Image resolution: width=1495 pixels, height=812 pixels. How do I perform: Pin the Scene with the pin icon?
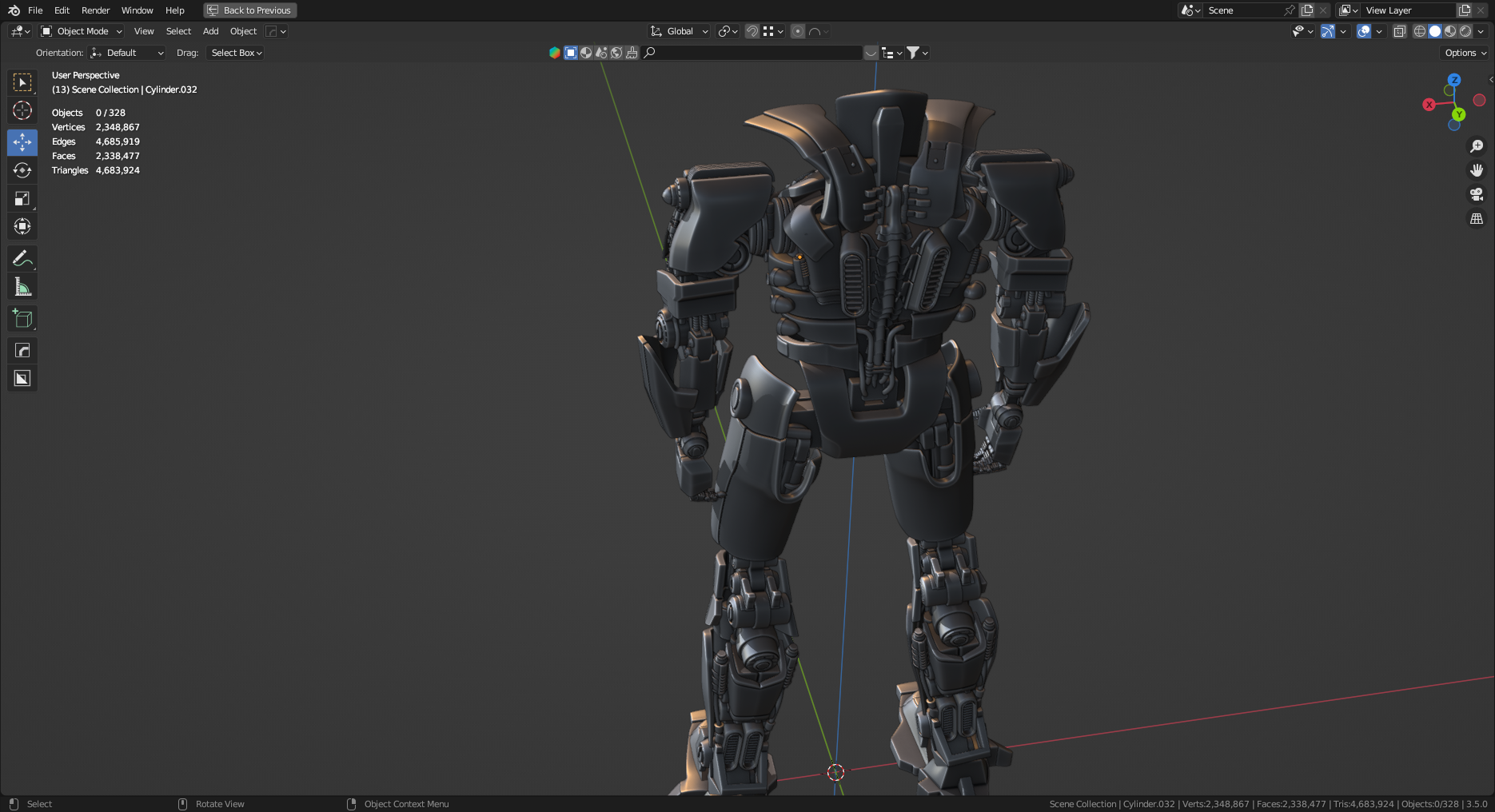pos(1289,10)
